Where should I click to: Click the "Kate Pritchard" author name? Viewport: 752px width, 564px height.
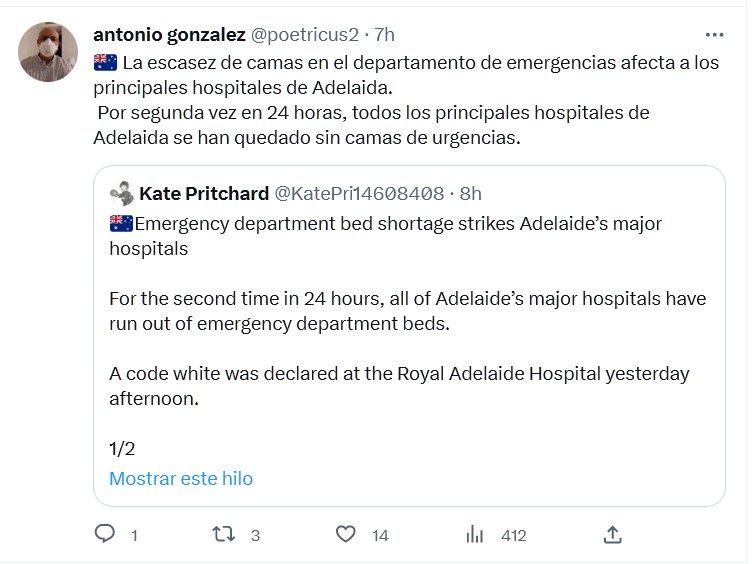(204, 193)
